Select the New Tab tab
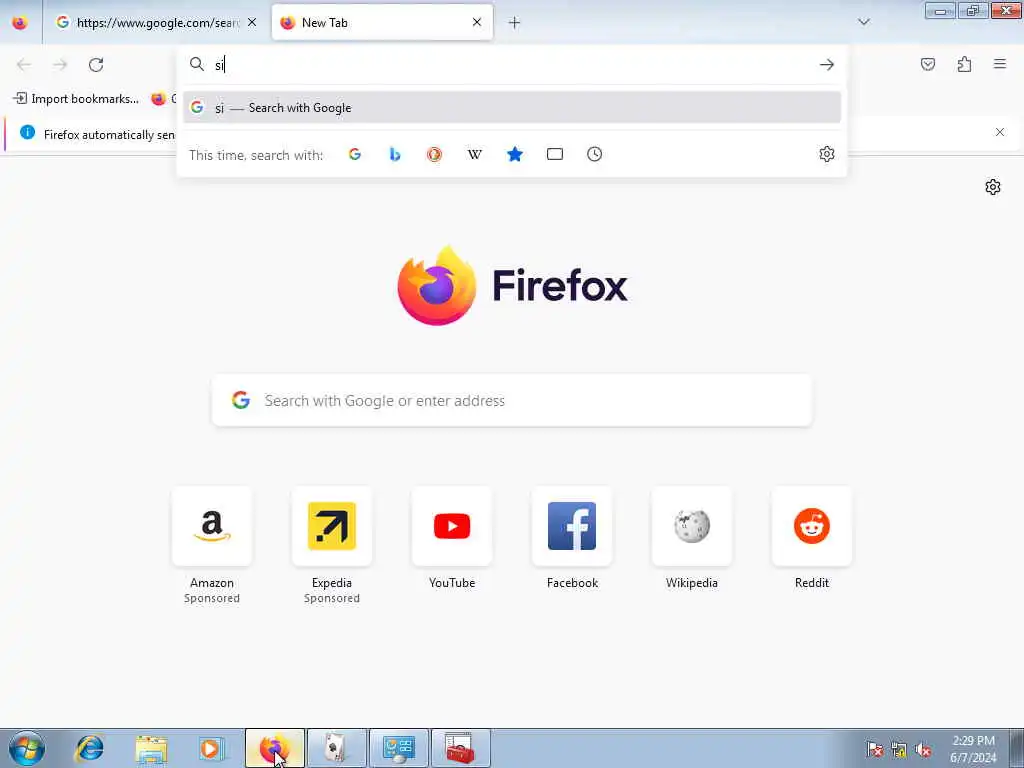The width and height of the screenshot is (1024, 768). pyautogui.click(x=382, y=23)
